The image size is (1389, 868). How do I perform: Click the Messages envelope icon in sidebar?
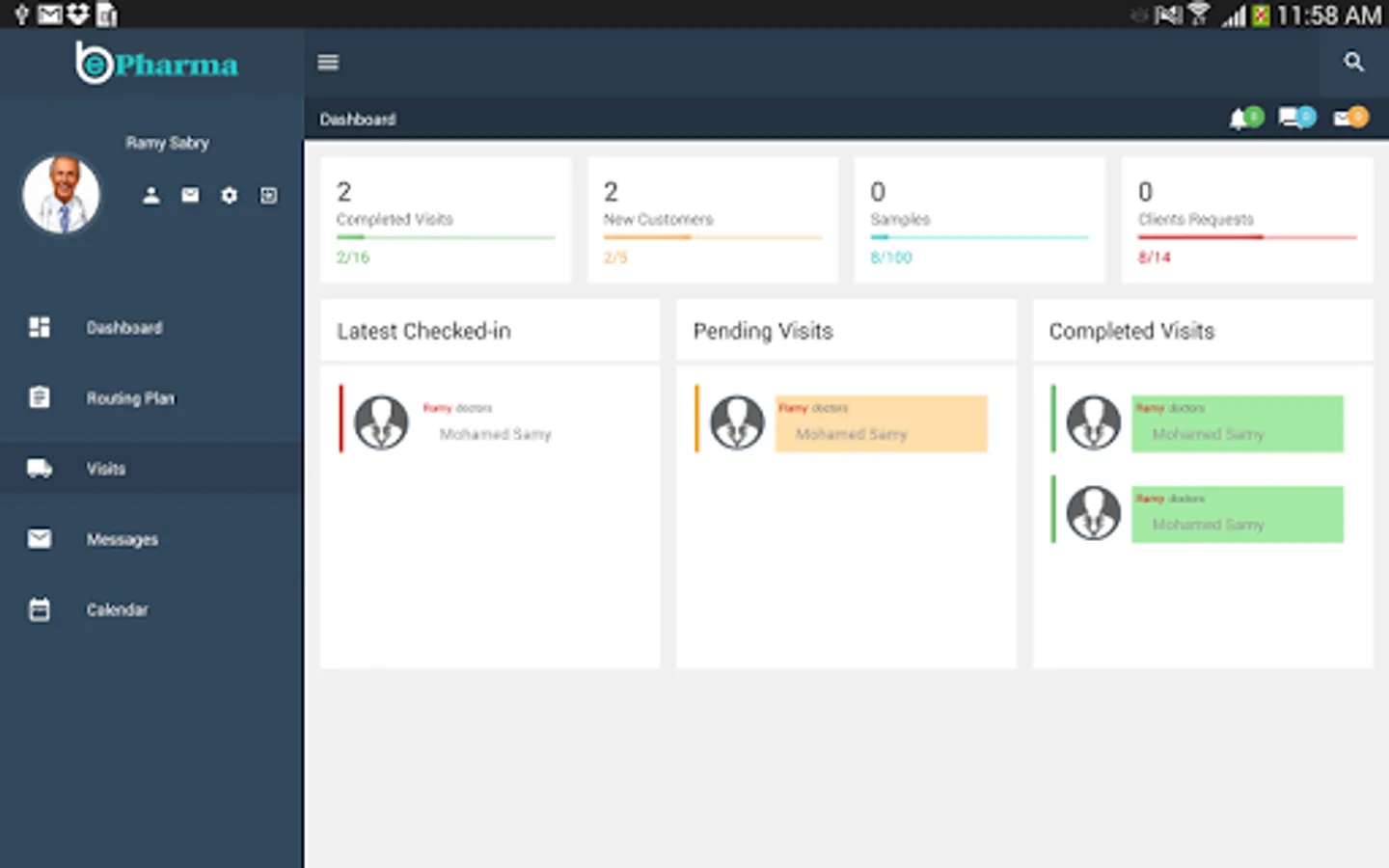coord(40,538)
